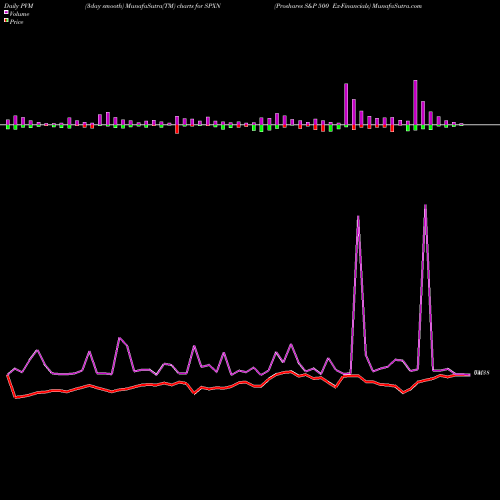Select the 'Price' legend label

(16, 22)
